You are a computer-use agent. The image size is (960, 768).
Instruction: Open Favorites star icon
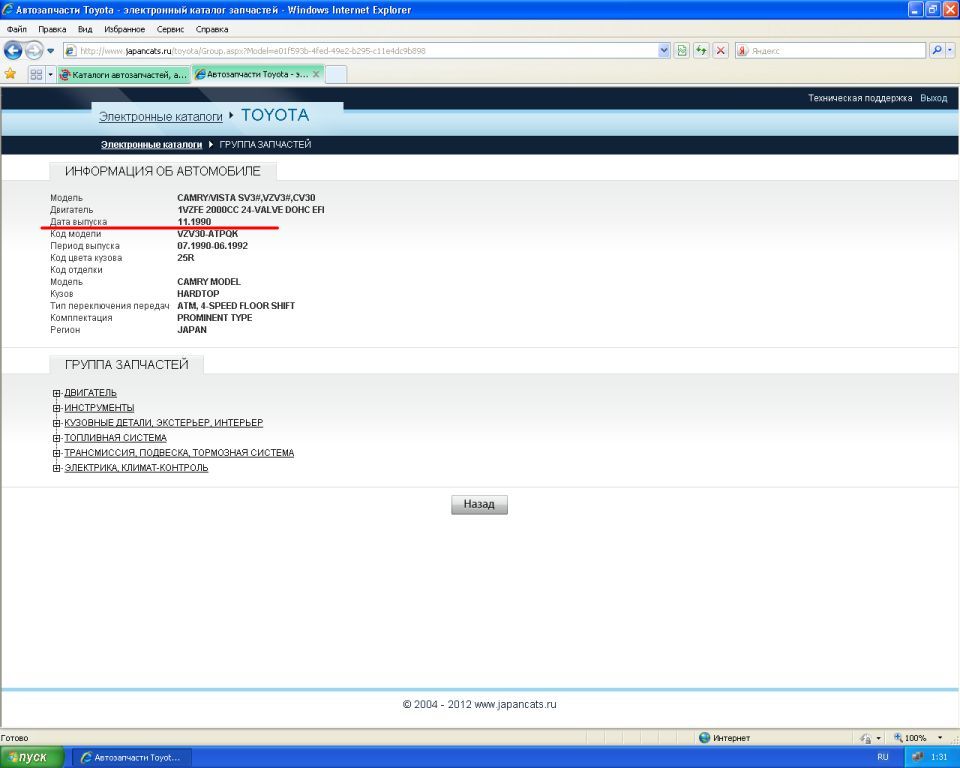[x=10, y=74]
